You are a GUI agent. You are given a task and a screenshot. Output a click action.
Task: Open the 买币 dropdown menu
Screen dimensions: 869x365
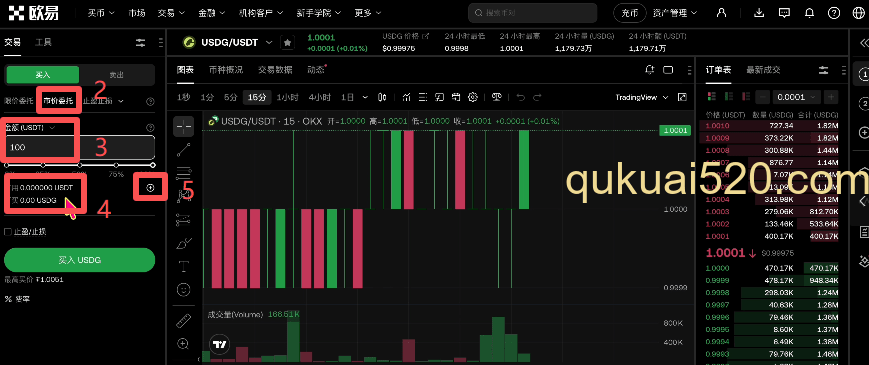pyautogui.click(x=101, y=13)
